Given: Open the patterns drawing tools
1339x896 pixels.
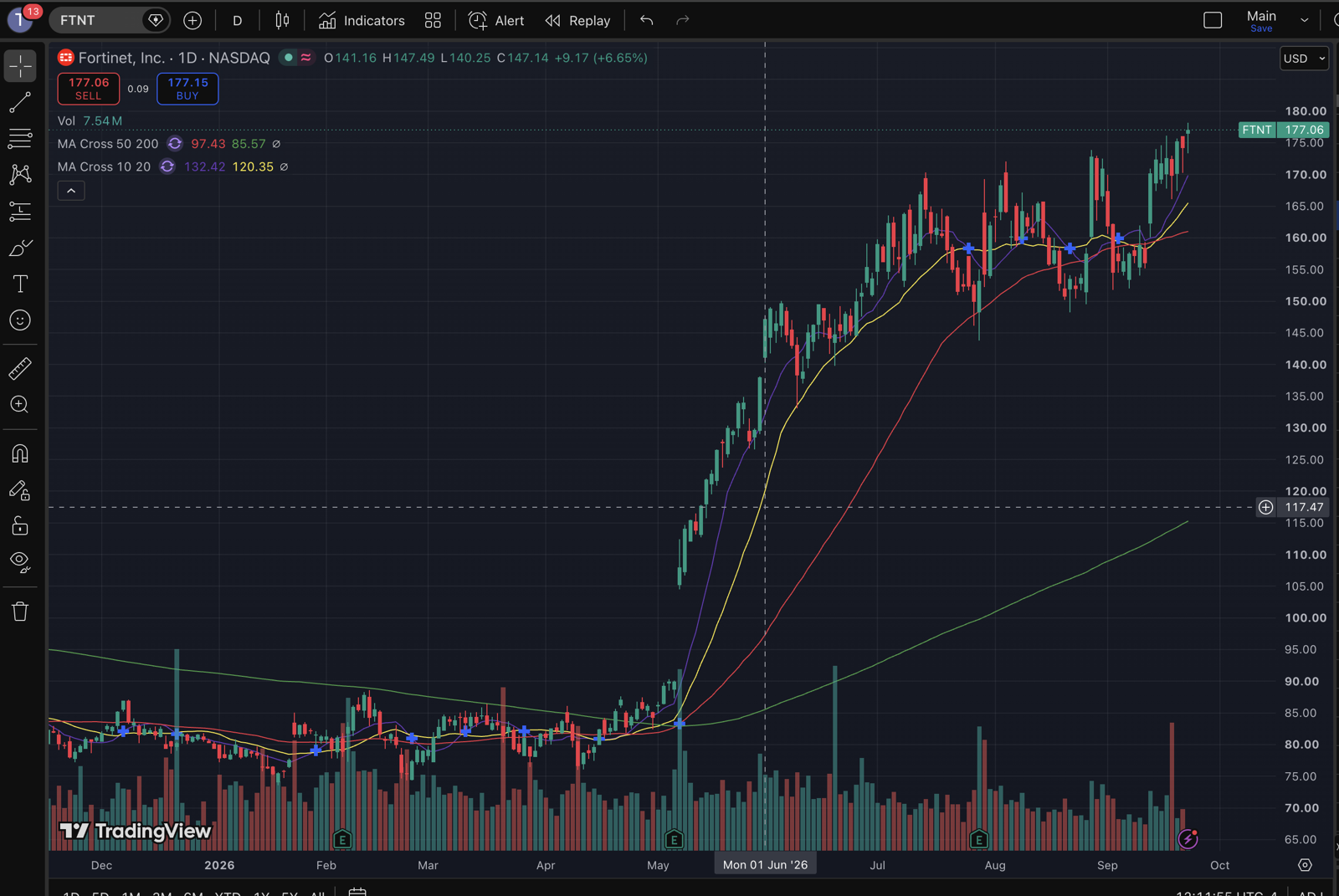Looking at the screenshot, I should [20, 174].
